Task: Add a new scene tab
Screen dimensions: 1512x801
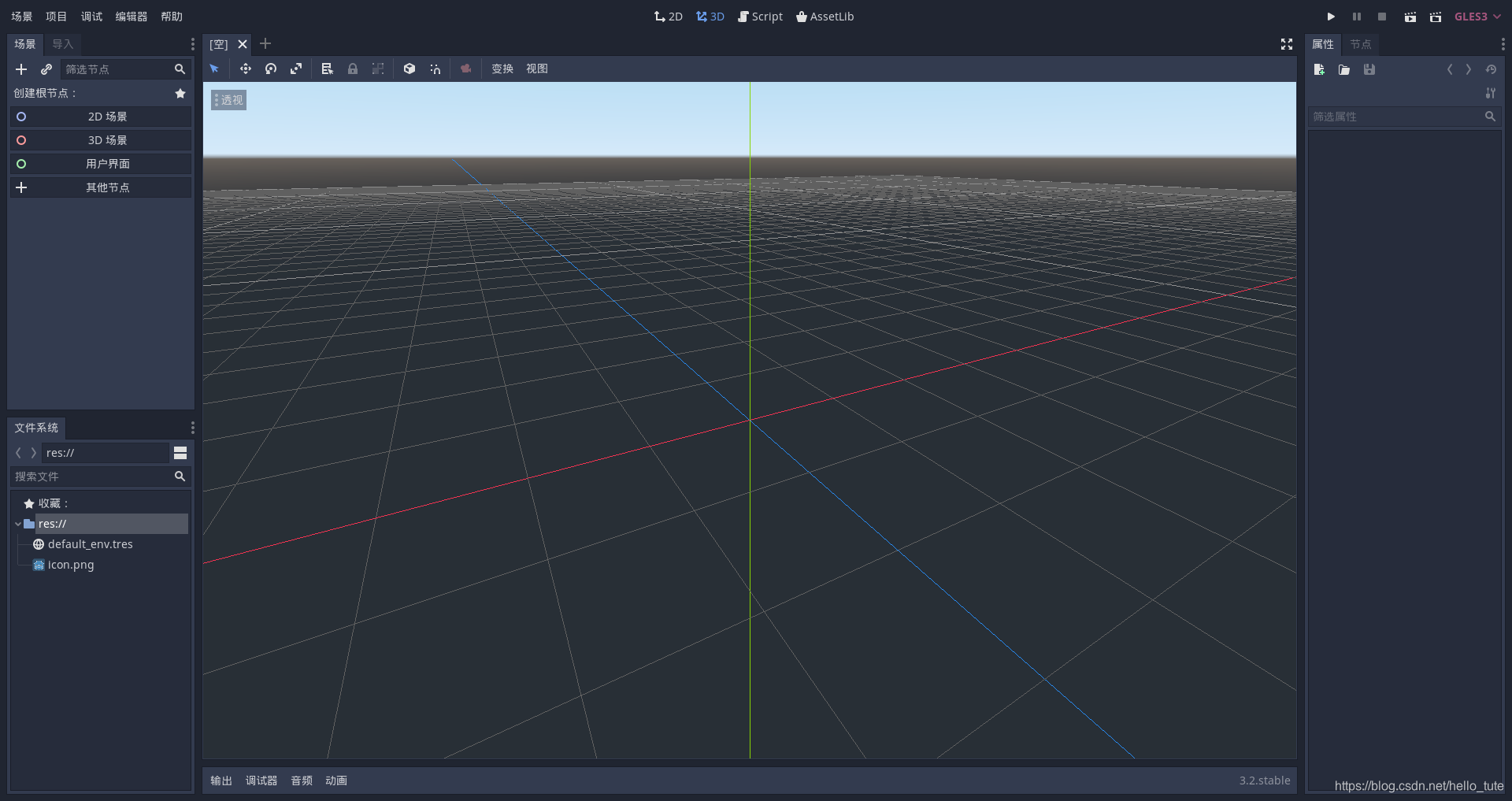Action: [x=265, y=44]
